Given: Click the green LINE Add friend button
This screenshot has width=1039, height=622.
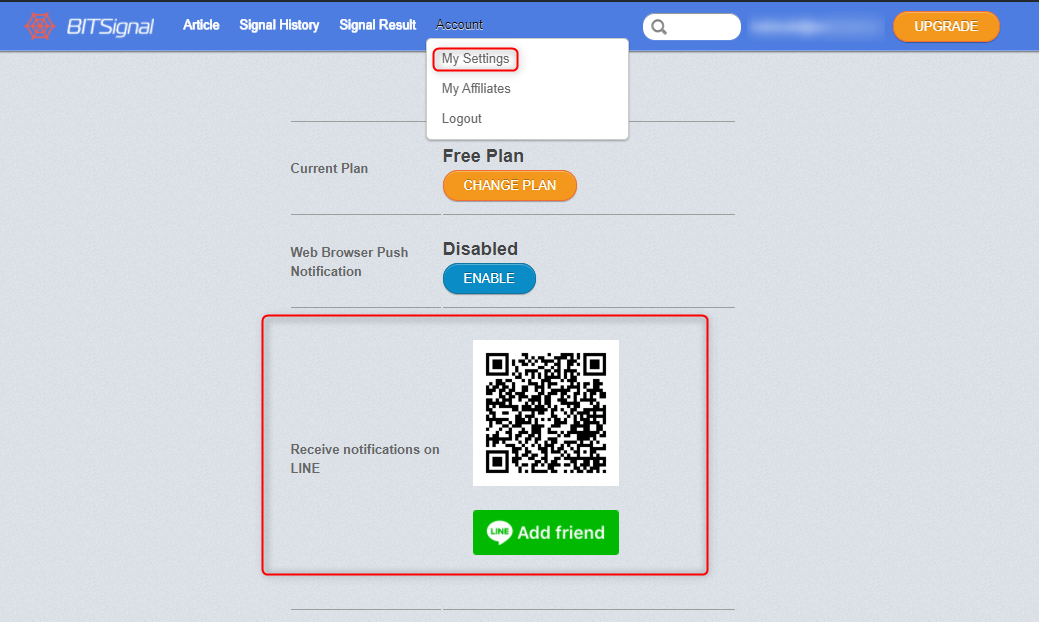Looking at the screenshot, I should (x=546, y=533).
